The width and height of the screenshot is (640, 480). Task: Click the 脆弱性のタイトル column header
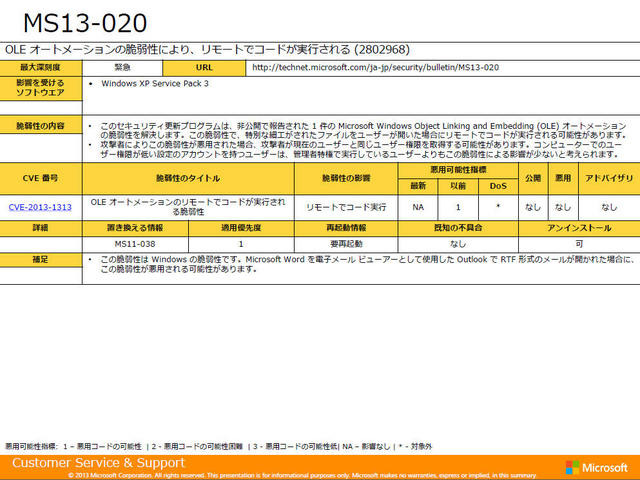(188, 178)
